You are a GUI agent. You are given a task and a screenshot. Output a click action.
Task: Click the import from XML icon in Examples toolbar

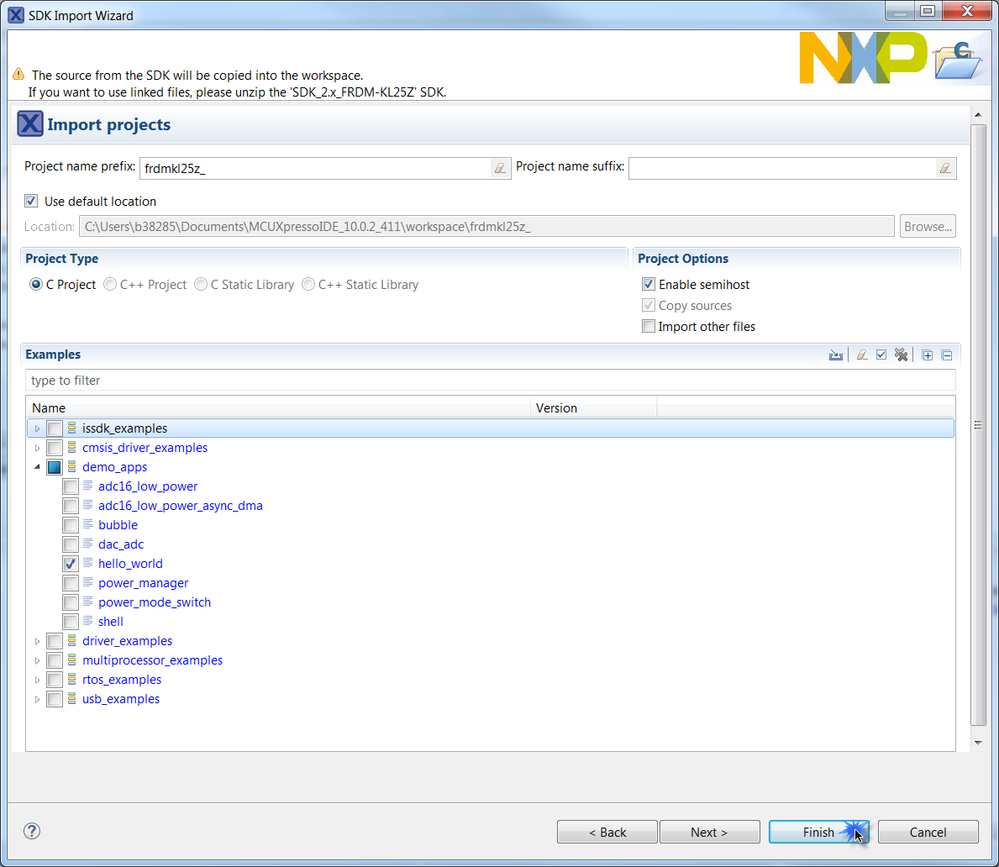point(836,355)
